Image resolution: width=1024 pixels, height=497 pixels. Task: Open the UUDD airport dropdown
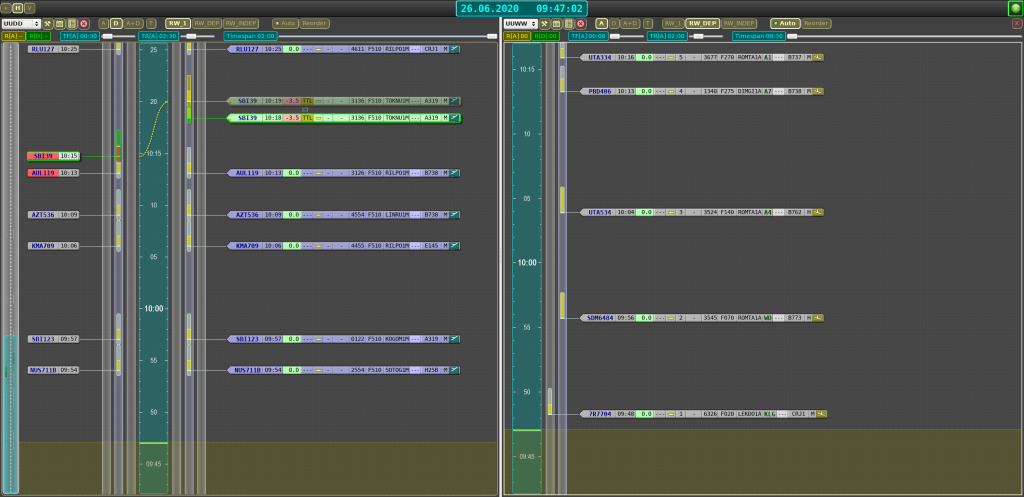[x=21, y=23]
